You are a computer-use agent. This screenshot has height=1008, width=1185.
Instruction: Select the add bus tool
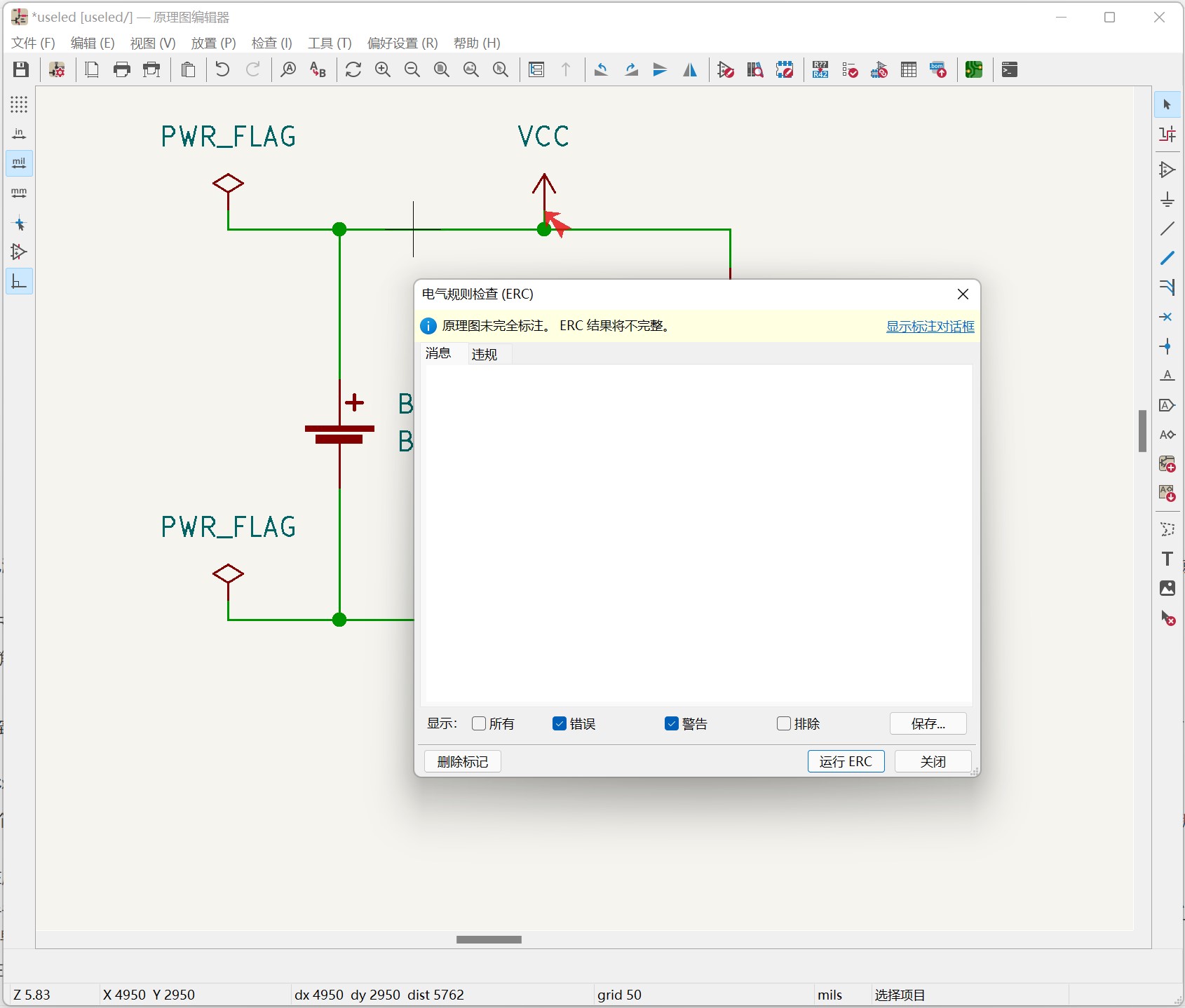pos(1167,258)
